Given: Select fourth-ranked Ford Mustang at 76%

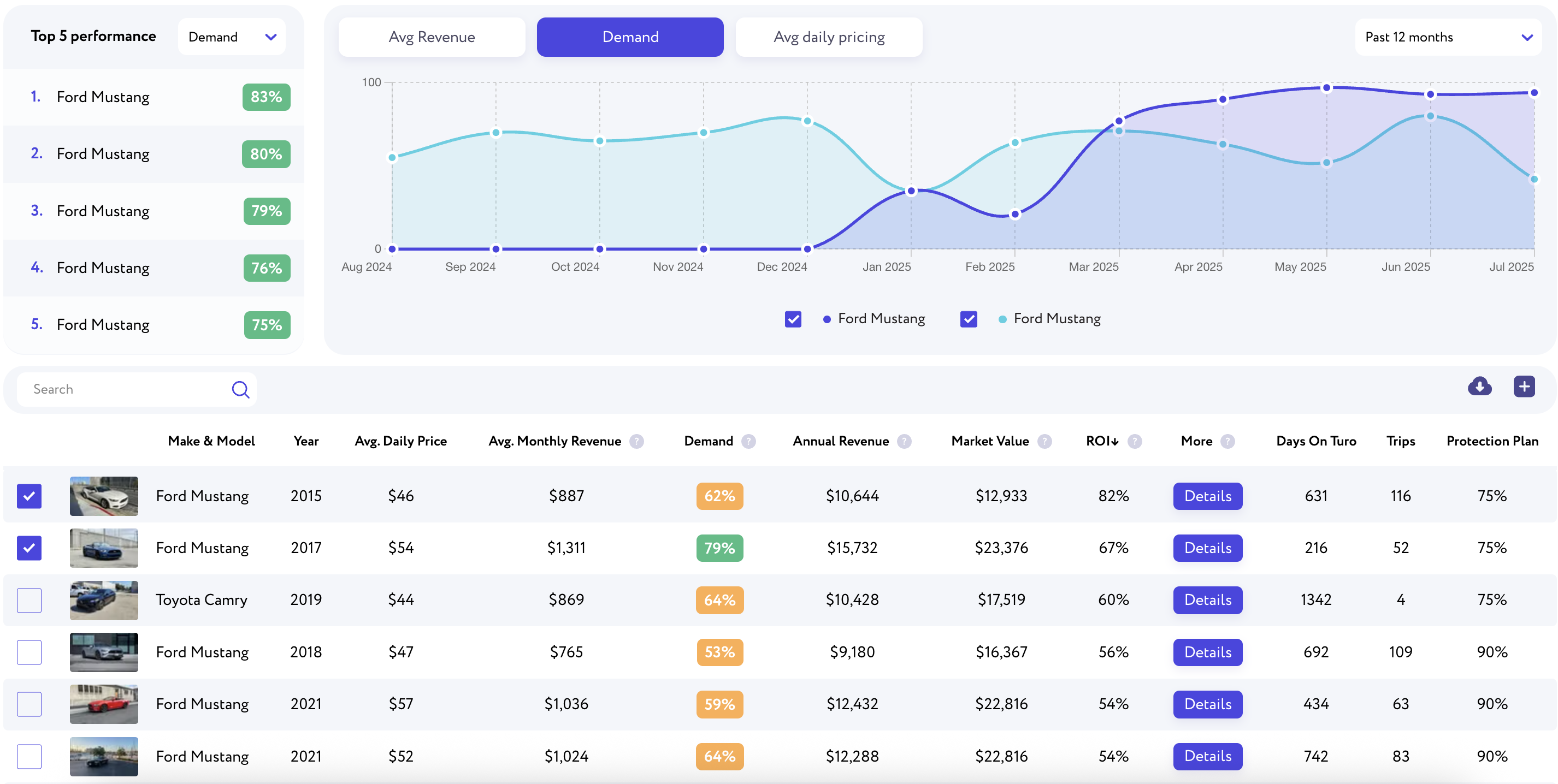Looking at the screenshot, I should (154, 268).
